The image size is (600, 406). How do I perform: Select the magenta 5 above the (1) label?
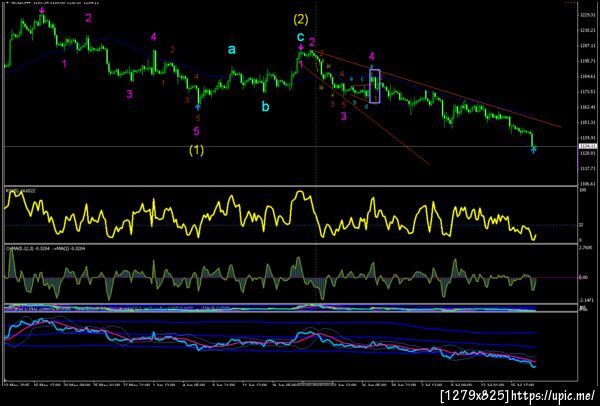point(196,131)
